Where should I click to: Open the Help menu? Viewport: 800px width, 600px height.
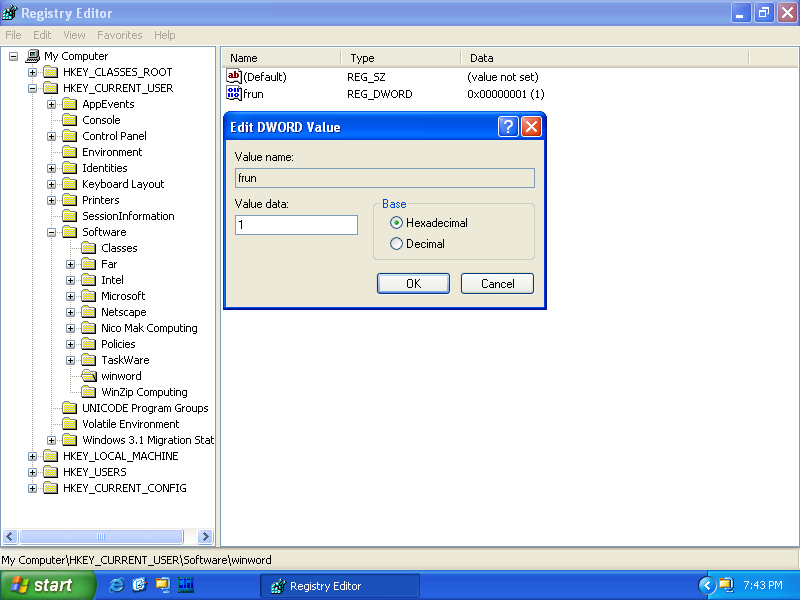(164, 35)
